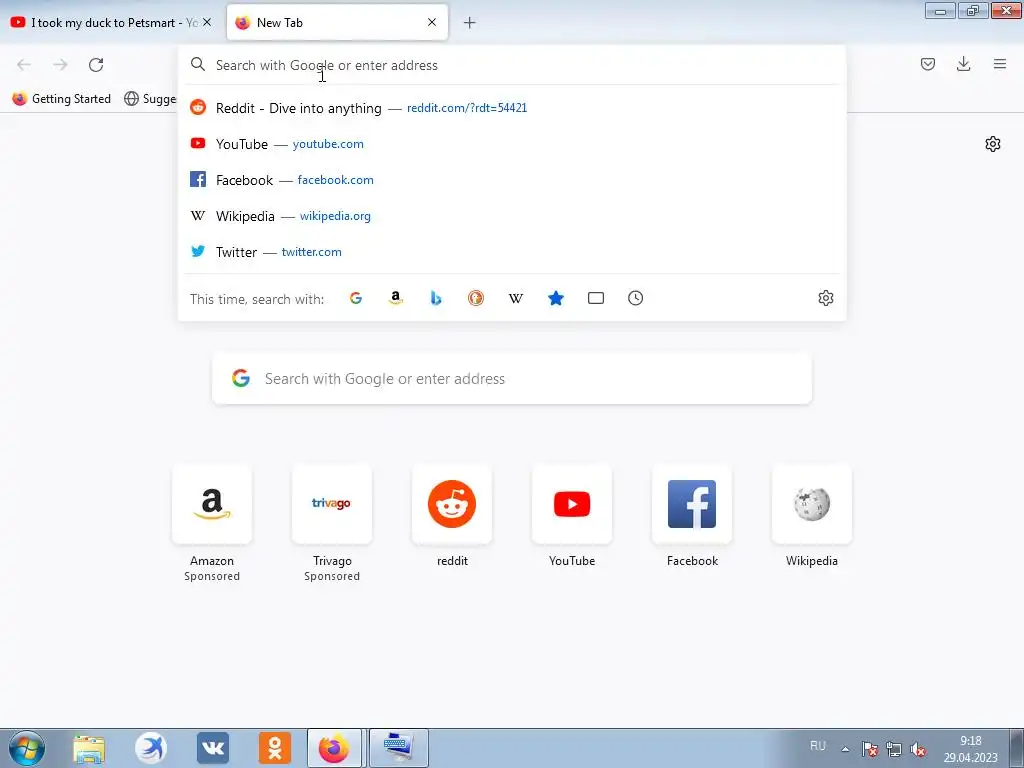Image resolution: width=1024 pixels, height=768 pixels.
Task: Click the muted volume tray icon
Action: pyautogui.click(x=918, y=749)
